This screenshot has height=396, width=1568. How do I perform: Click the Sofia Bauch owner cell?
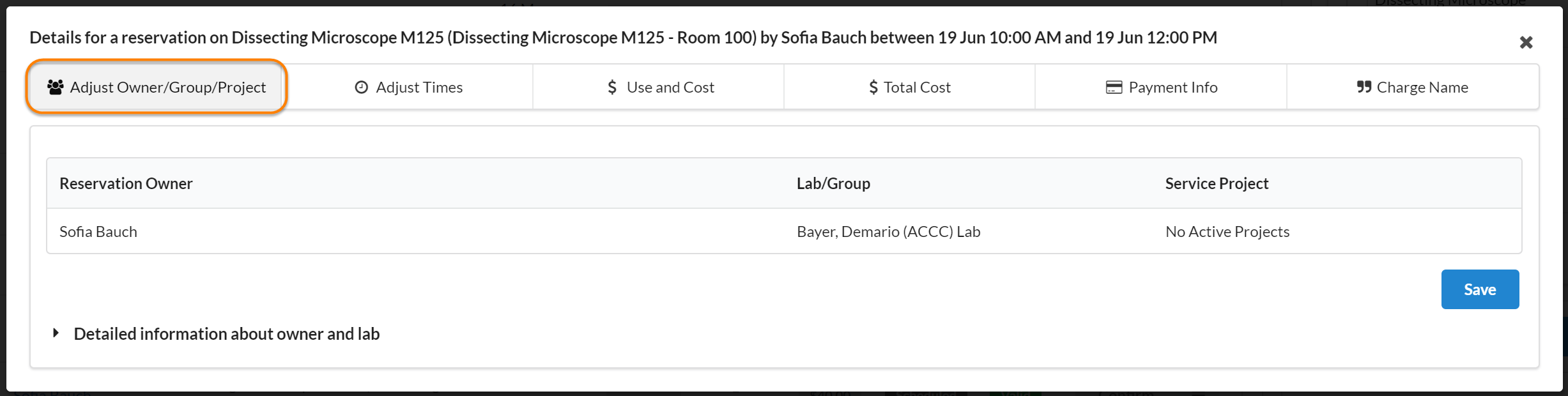[98, 232]
